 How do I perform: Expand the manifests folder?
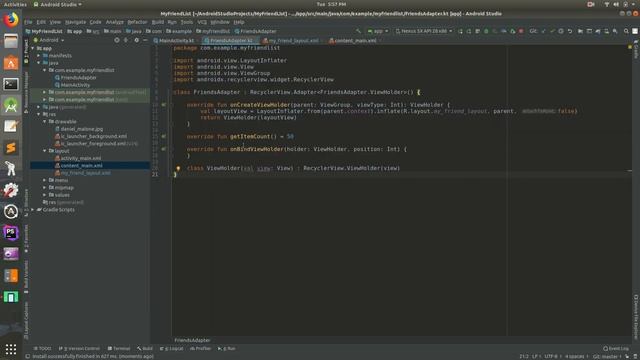(39, 56)
